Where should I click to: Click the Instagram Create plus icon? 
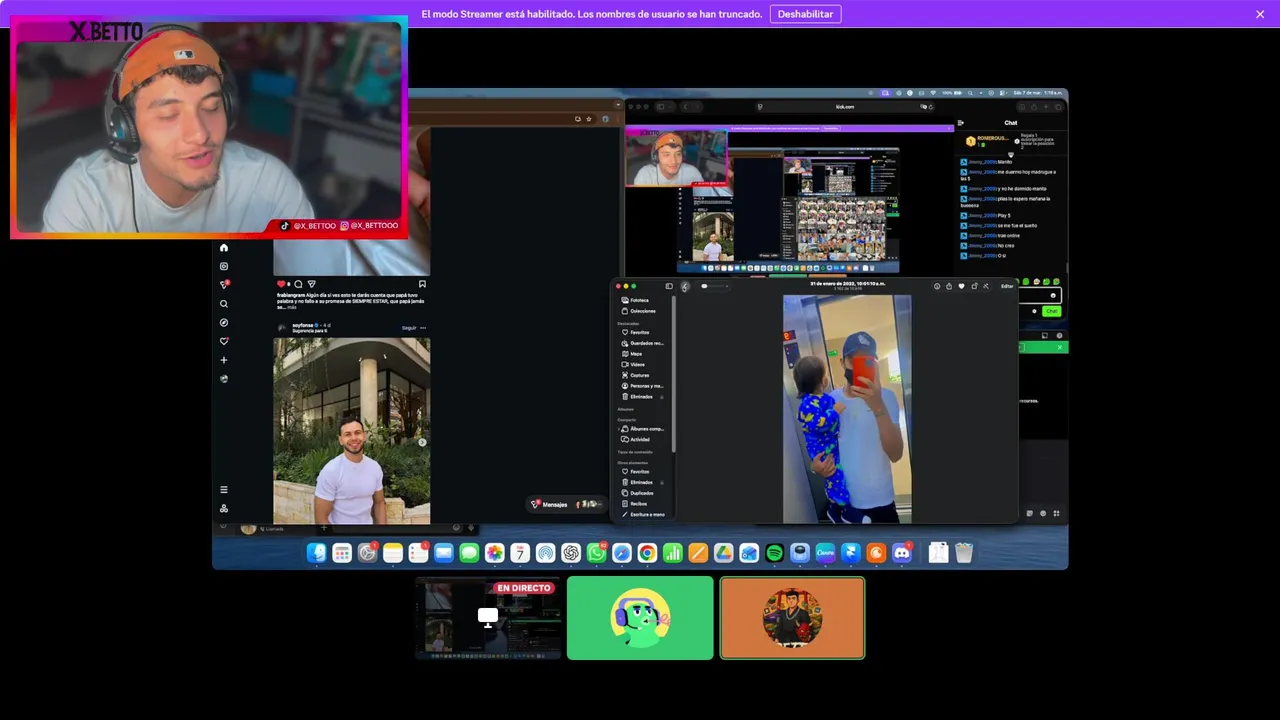[x=224, y=360]
